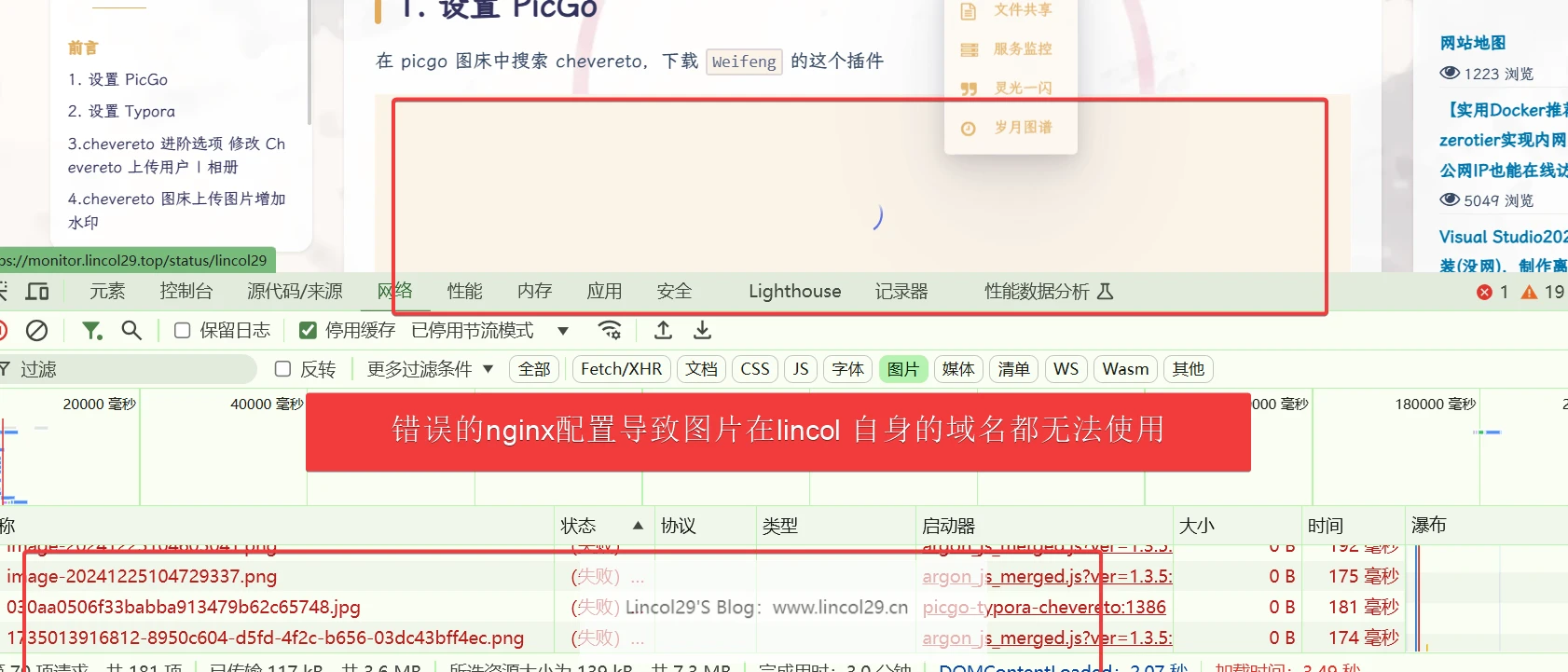
Task: Jump to '2. 设置 Typora' in contents
Action: pyautogui.click(x=121, y=112)
